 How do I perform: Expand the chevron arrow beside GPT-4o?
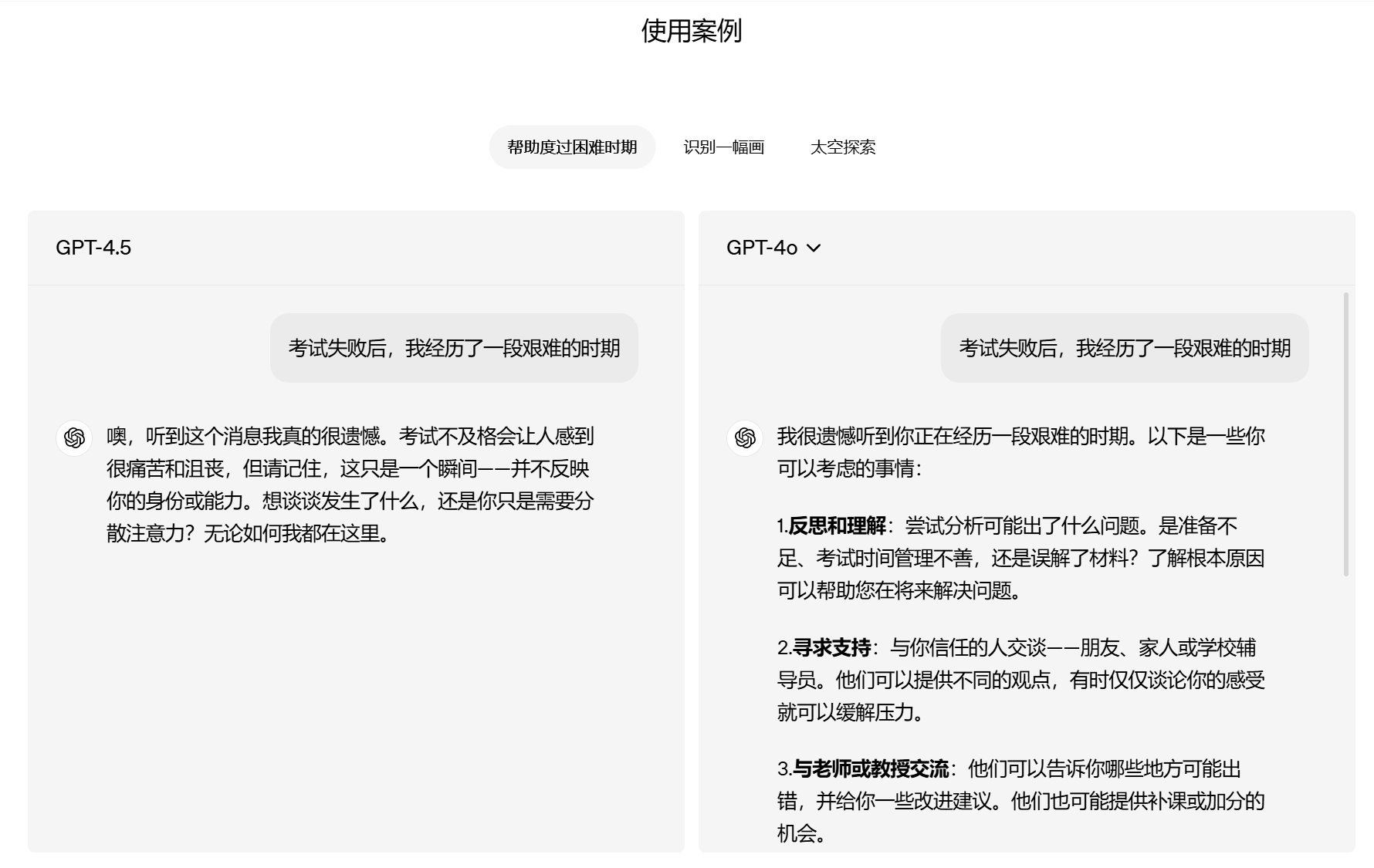[814, 248]
